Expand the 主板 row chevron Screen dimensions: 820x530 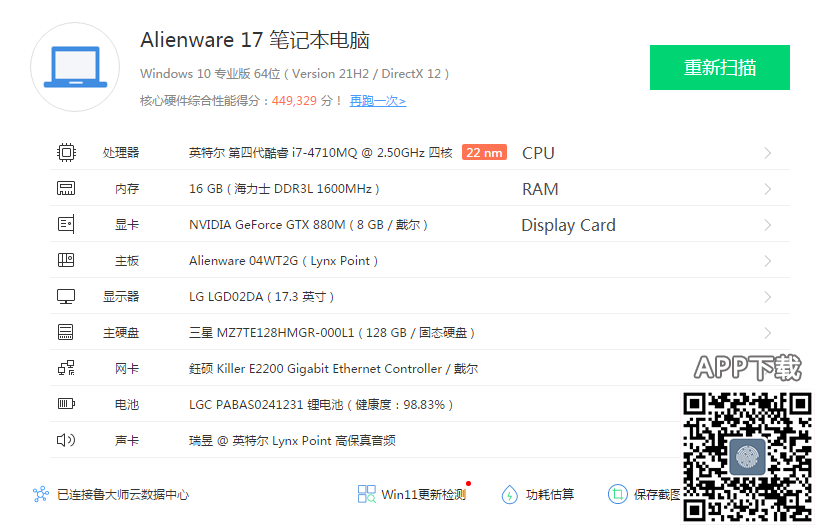767,261
